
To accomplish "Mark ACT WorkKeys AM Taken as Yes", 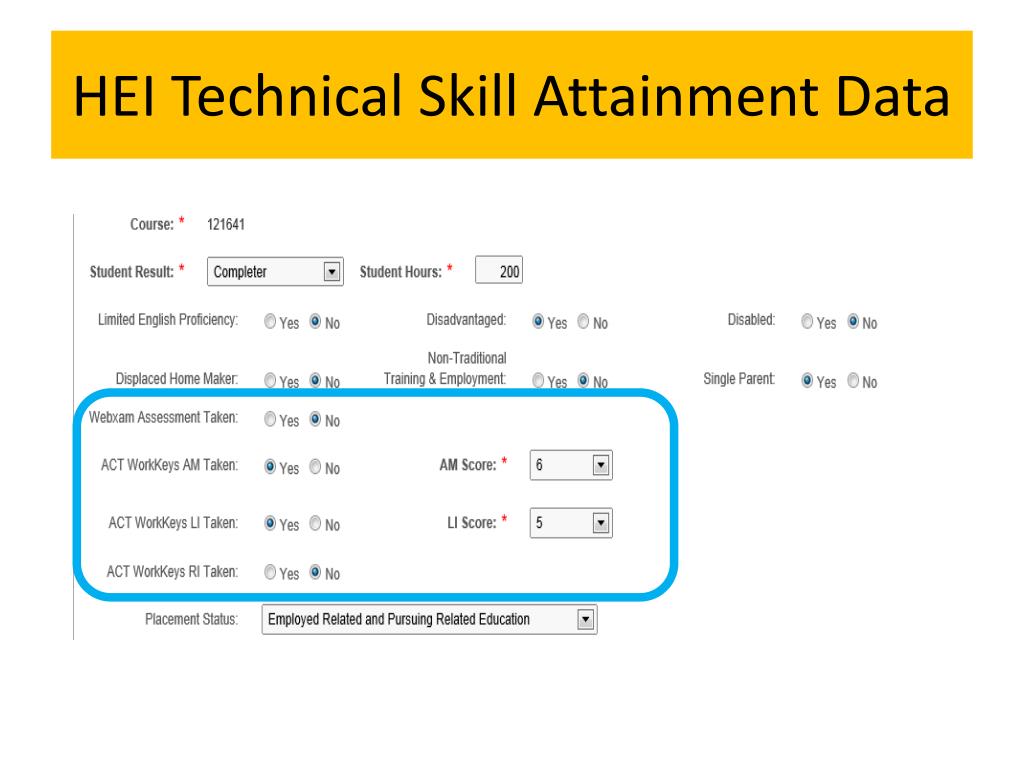I will pos(270,466).
